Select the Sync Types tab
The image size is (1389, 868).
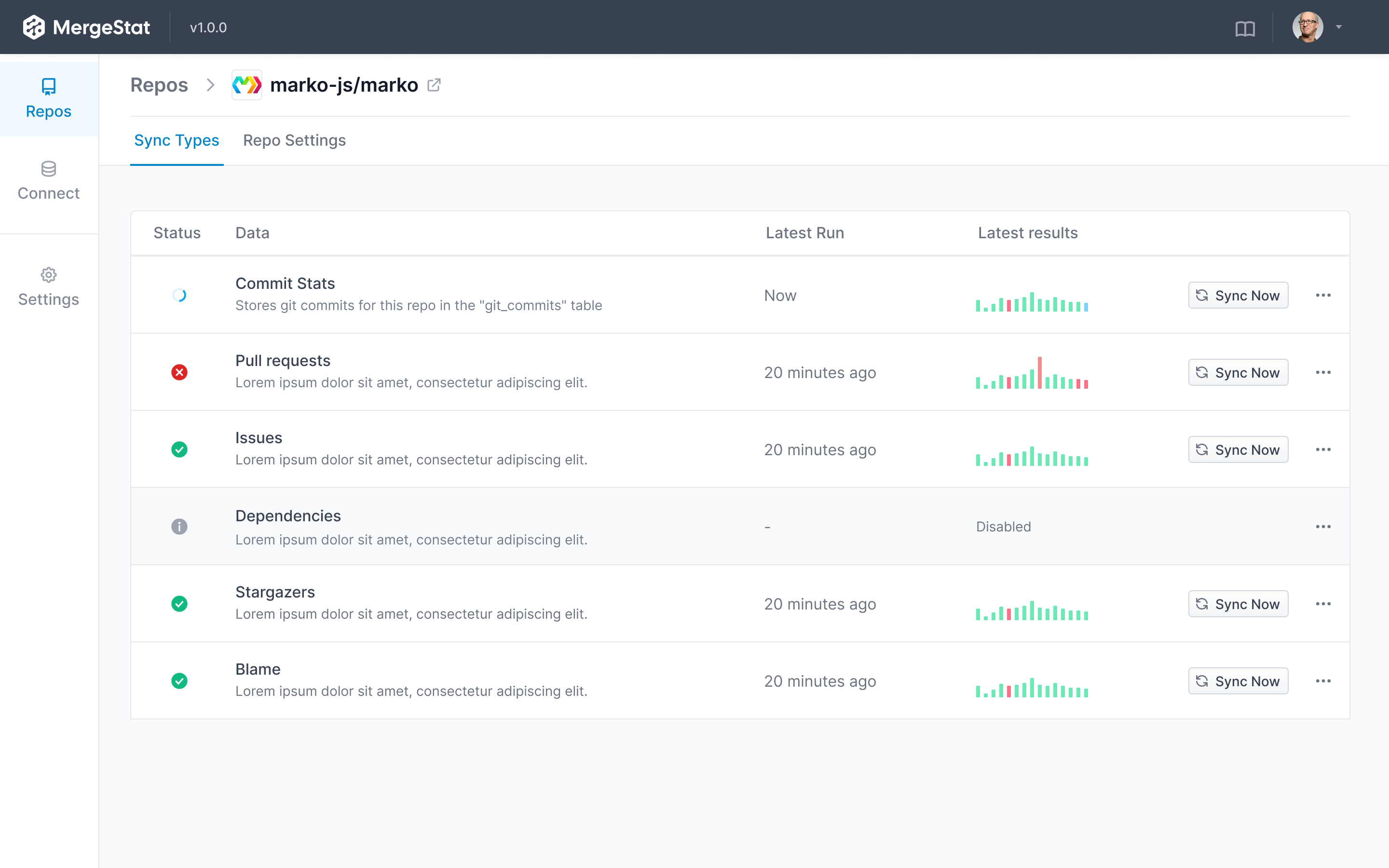click(x=176, y=140)
